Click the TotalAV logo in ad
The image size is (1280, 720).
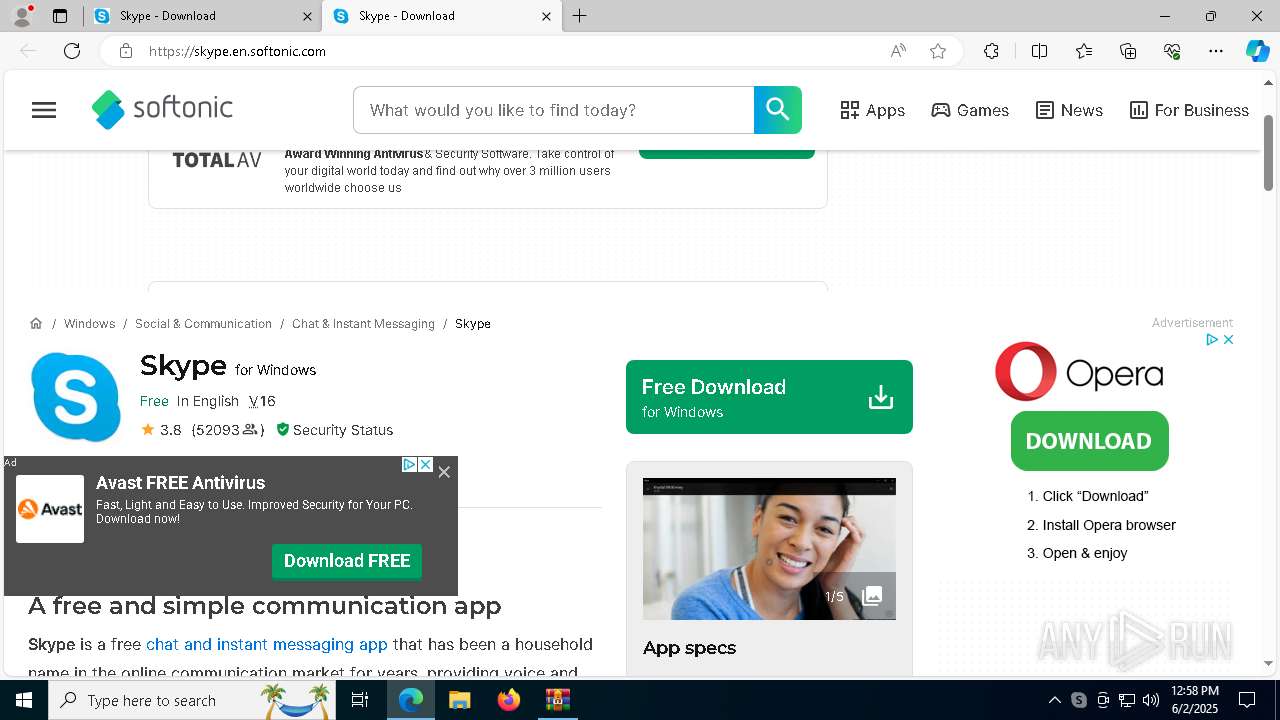pyautogui.click(x=217, y=160)
